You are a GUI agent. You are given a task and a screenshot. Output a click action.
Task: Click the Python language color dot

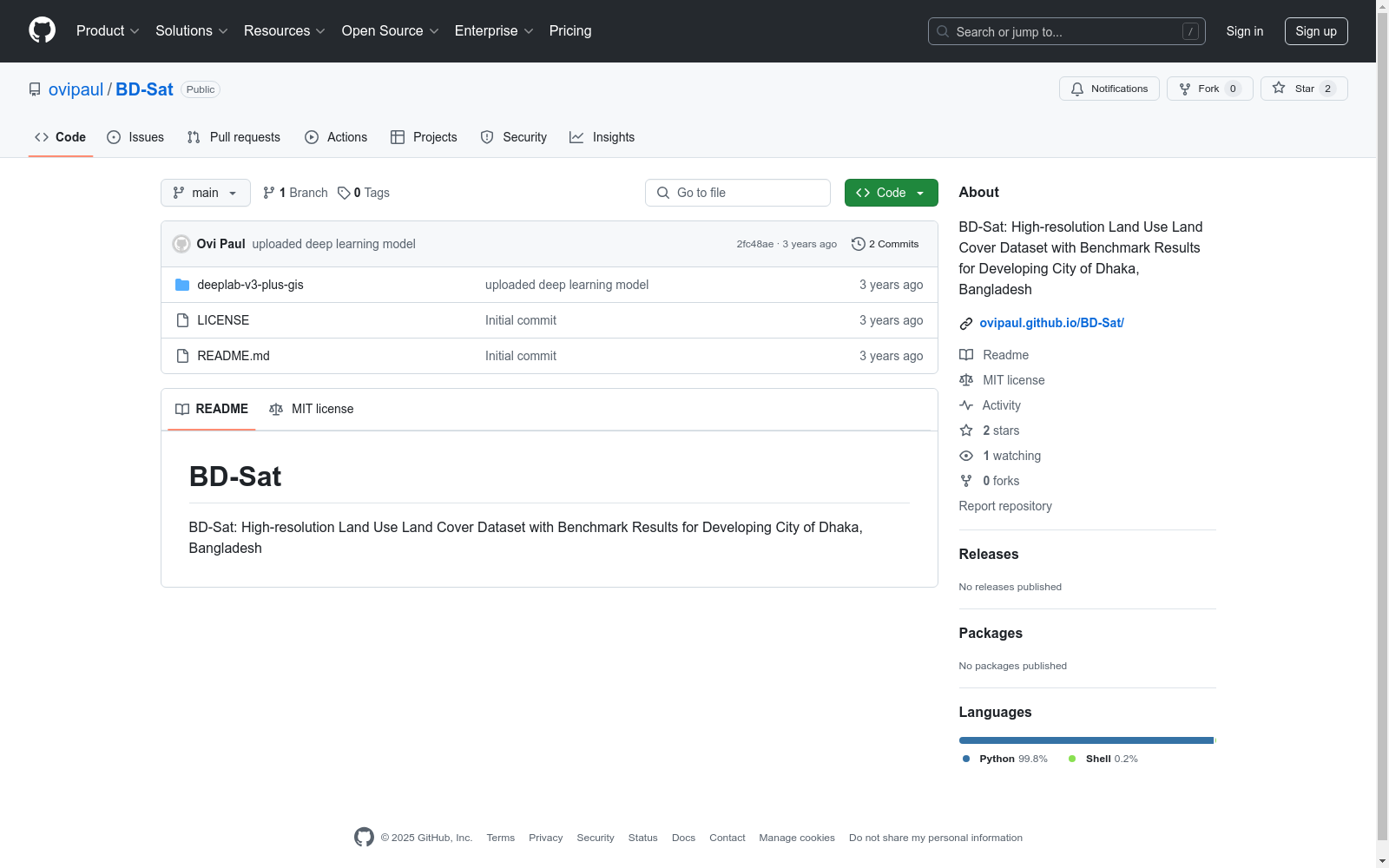(x=966, y=759)
